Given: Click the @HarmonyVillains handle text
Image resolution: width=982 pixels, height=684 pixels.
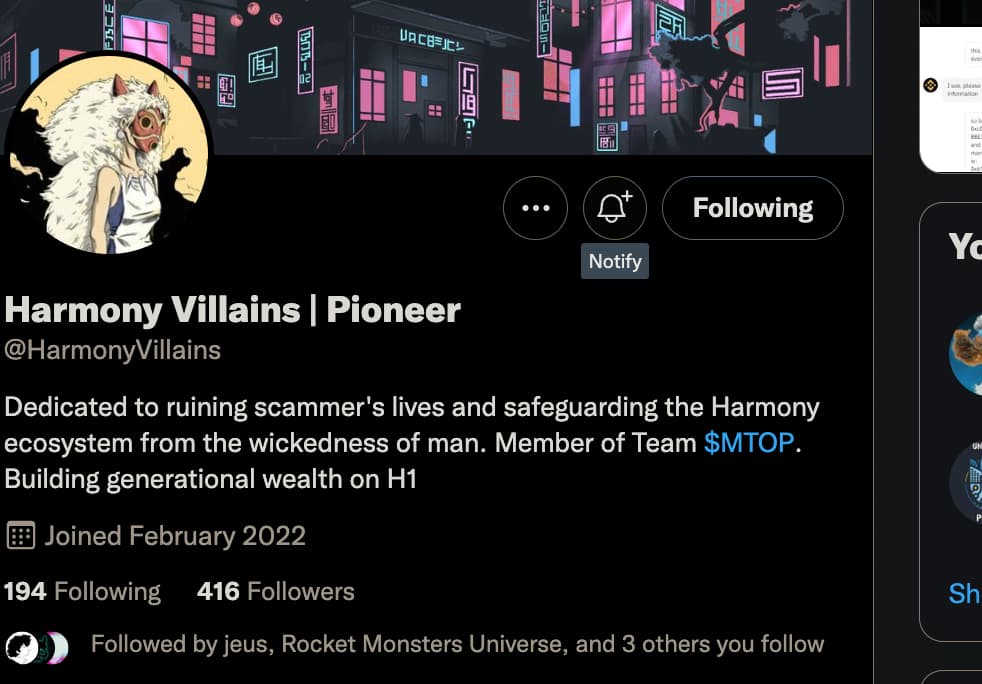Looking at the screenshot, I should pyautogui.click(x=112, y=350).
